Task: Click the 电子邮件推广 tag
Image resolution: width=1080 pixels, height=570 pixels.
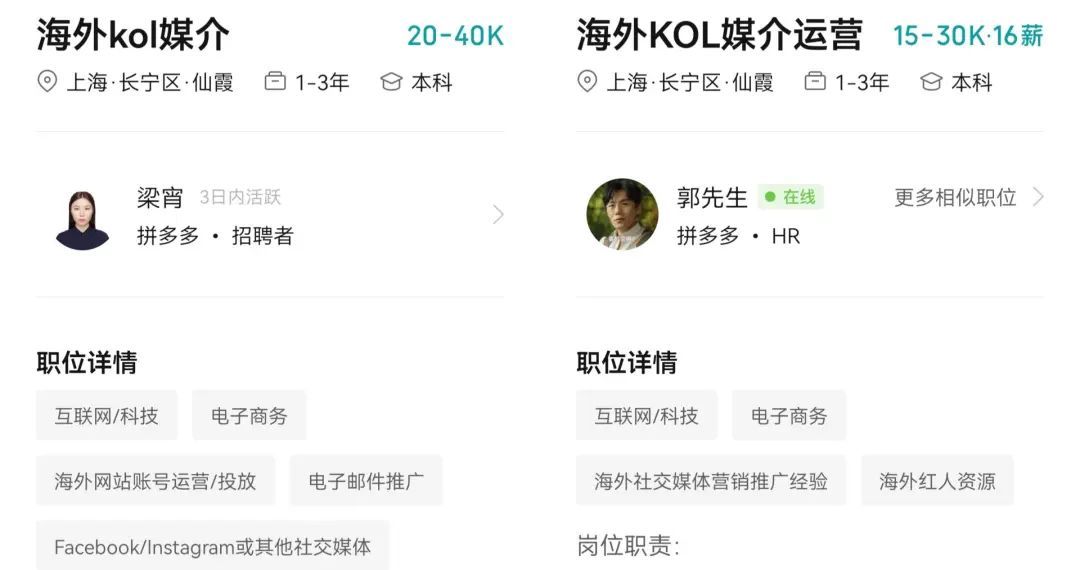Action: tap(366, 481)
